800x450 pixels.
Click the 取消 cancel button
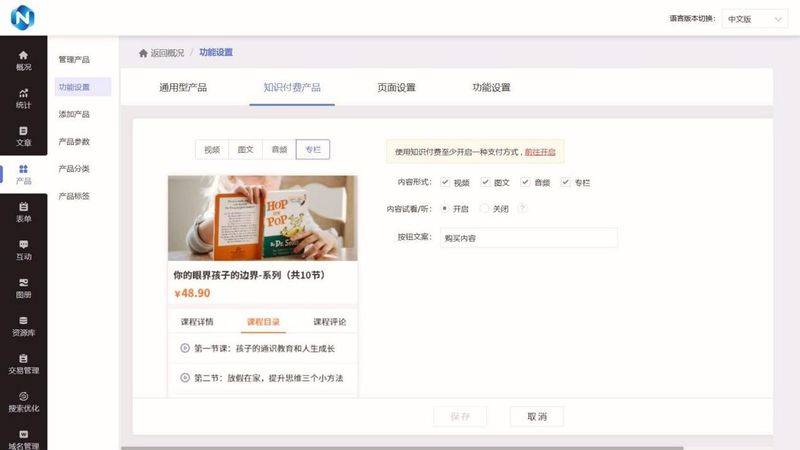(536, 416)
